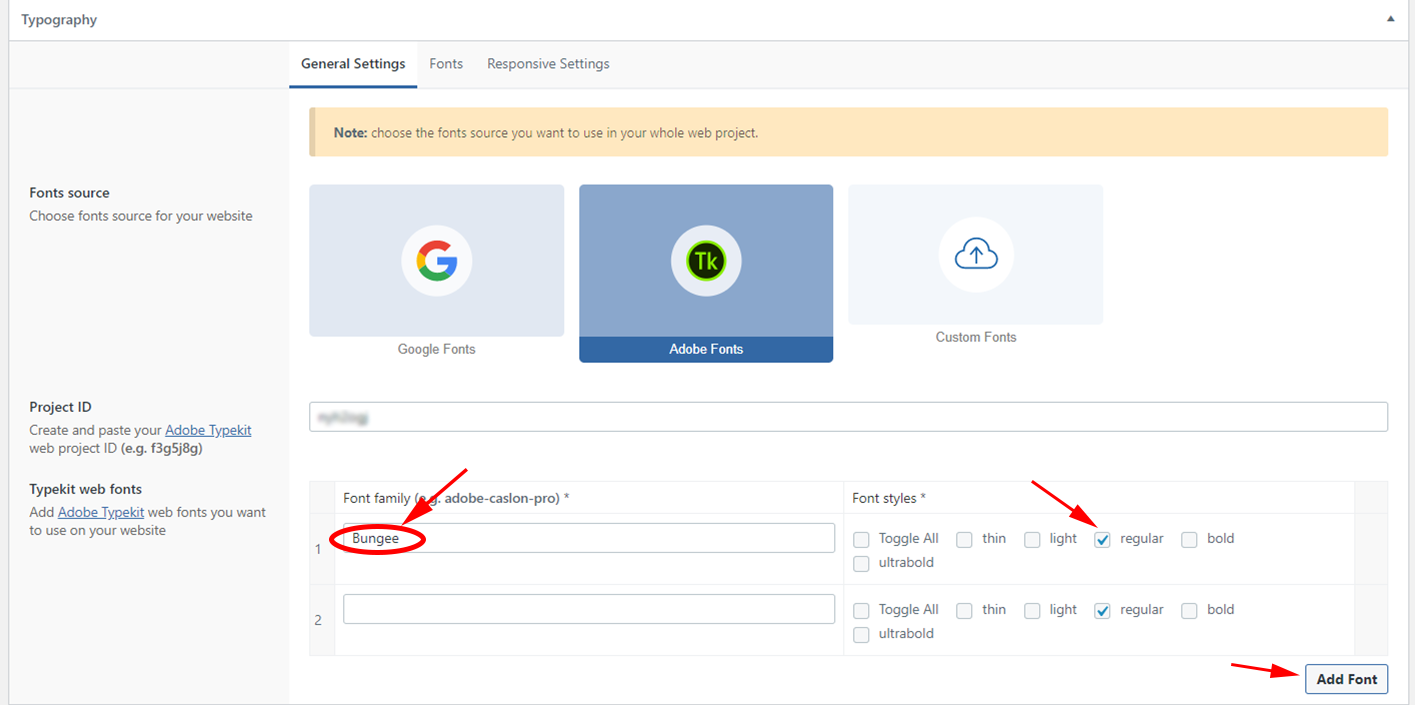Click the 'Font styles *' column header

point(889,498)
